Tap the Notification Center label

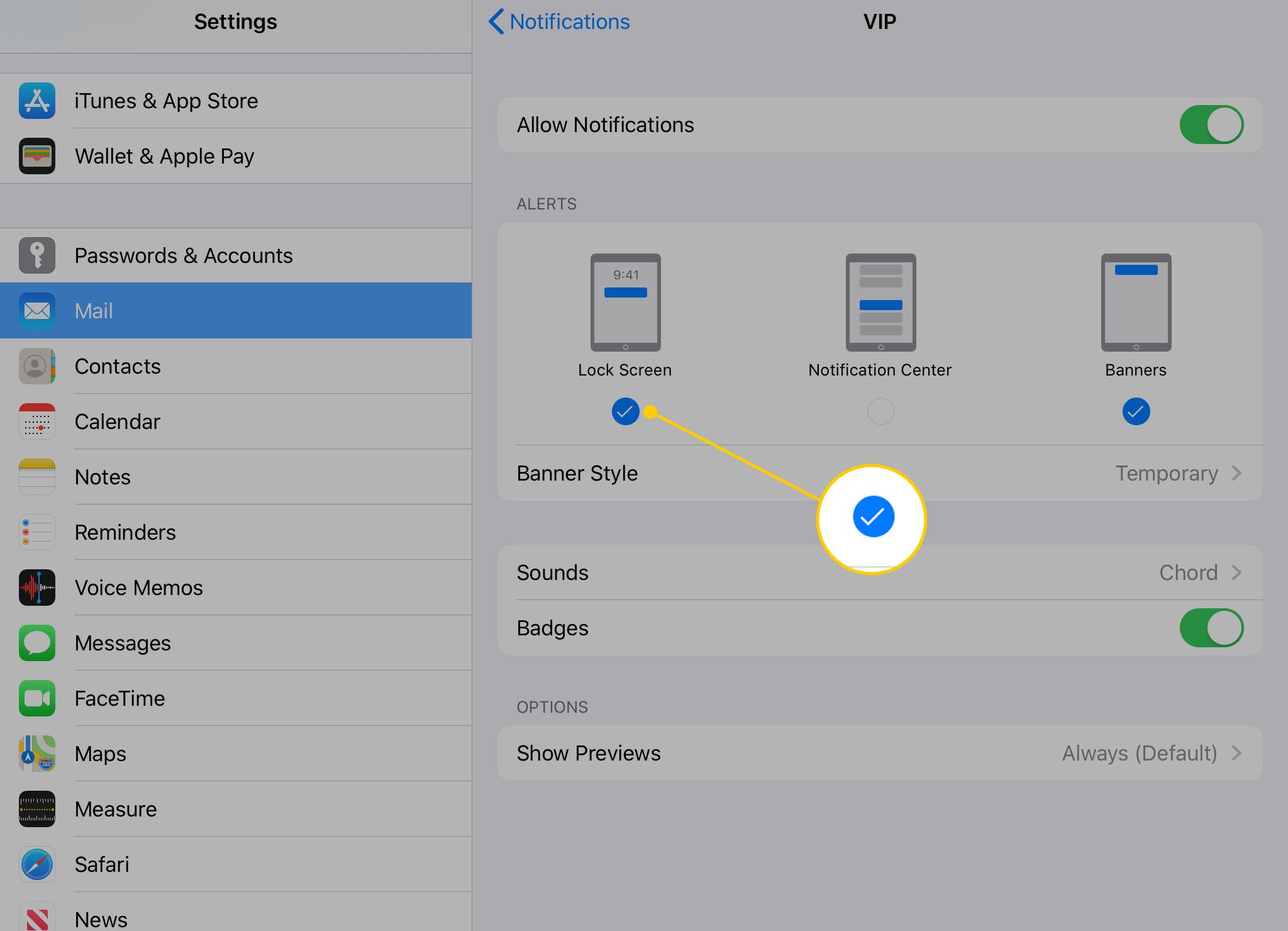880,370
